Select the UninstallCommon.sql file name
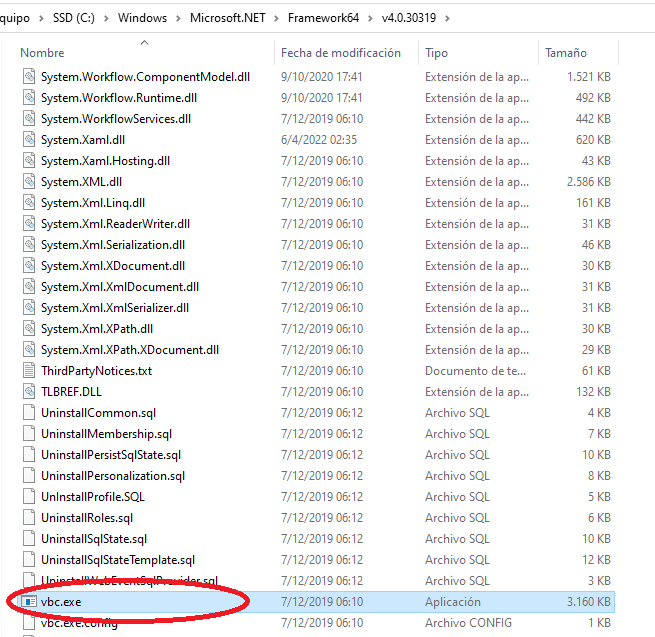This screenshot has height=637, width=655. coord(99,413)
